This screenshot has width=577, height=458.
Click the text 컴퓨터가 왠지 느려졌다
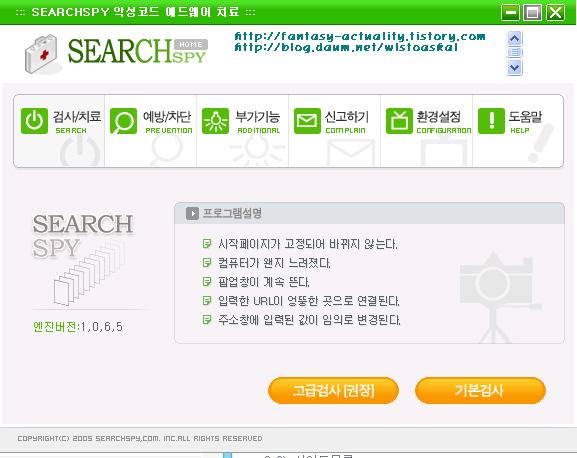point(274,263)
